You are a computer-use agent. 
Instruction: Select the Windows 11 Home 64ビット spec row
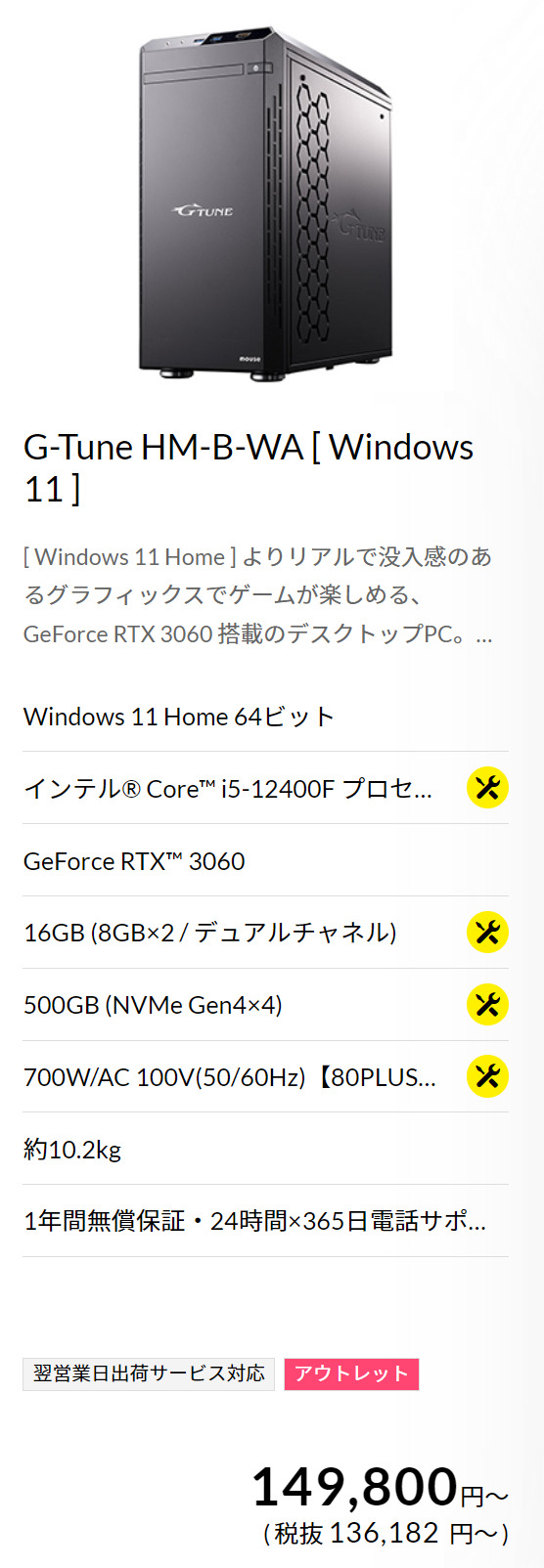pyautogui.click(x=265, y=717)
